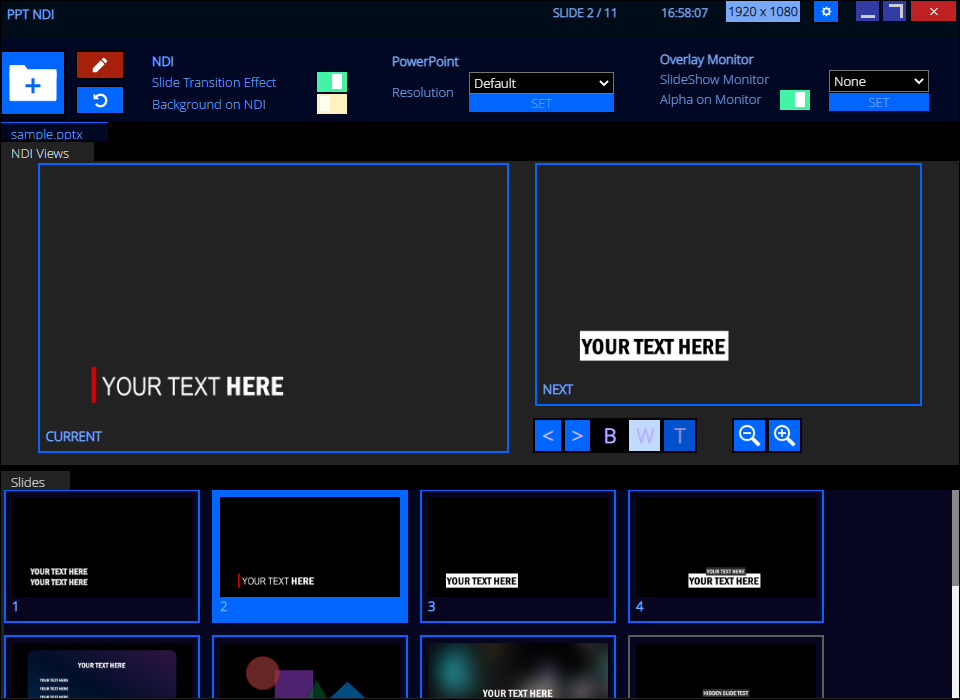960x700 pixels.
Task: Click the 1920 x 1080 resolution label
Action: pyautogui.click(x=763, y=12)
